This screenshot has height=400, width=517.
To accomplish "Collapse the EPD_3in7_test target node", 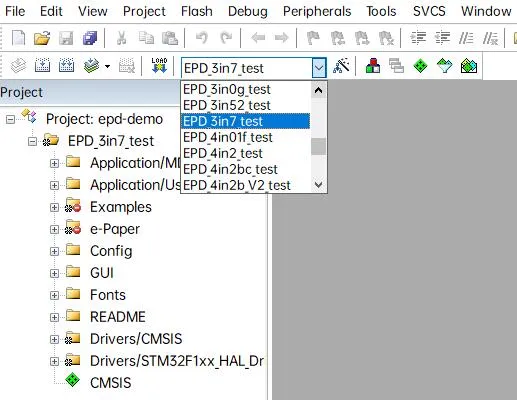I will click(x=32, y=142).
